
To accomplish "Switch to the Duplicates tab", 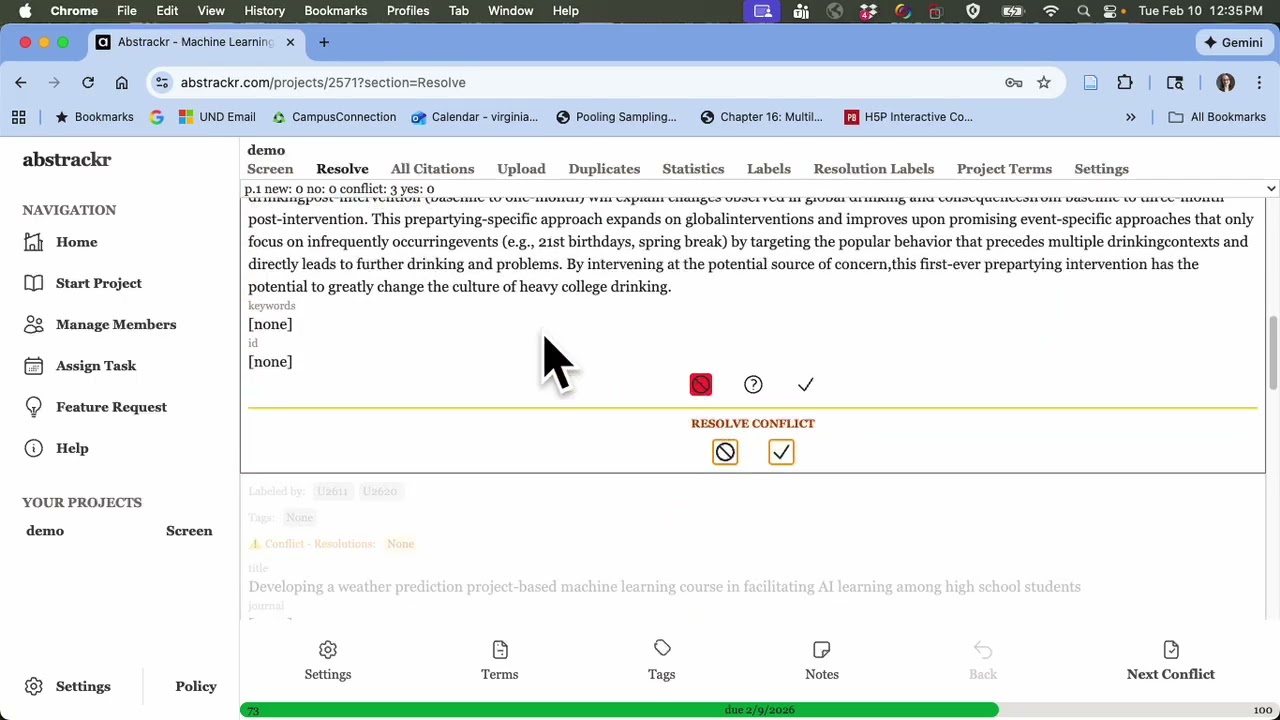I will tap(604, 169).
